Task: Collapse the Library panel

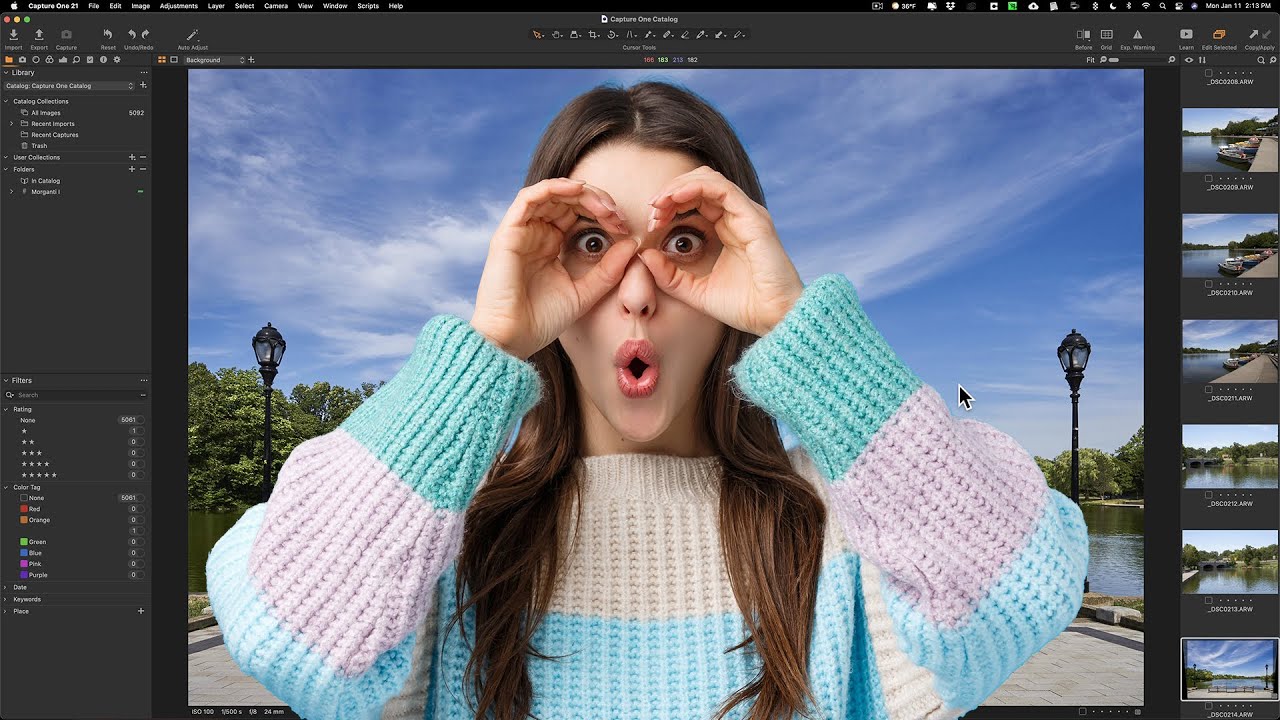Action: [6, 73]
